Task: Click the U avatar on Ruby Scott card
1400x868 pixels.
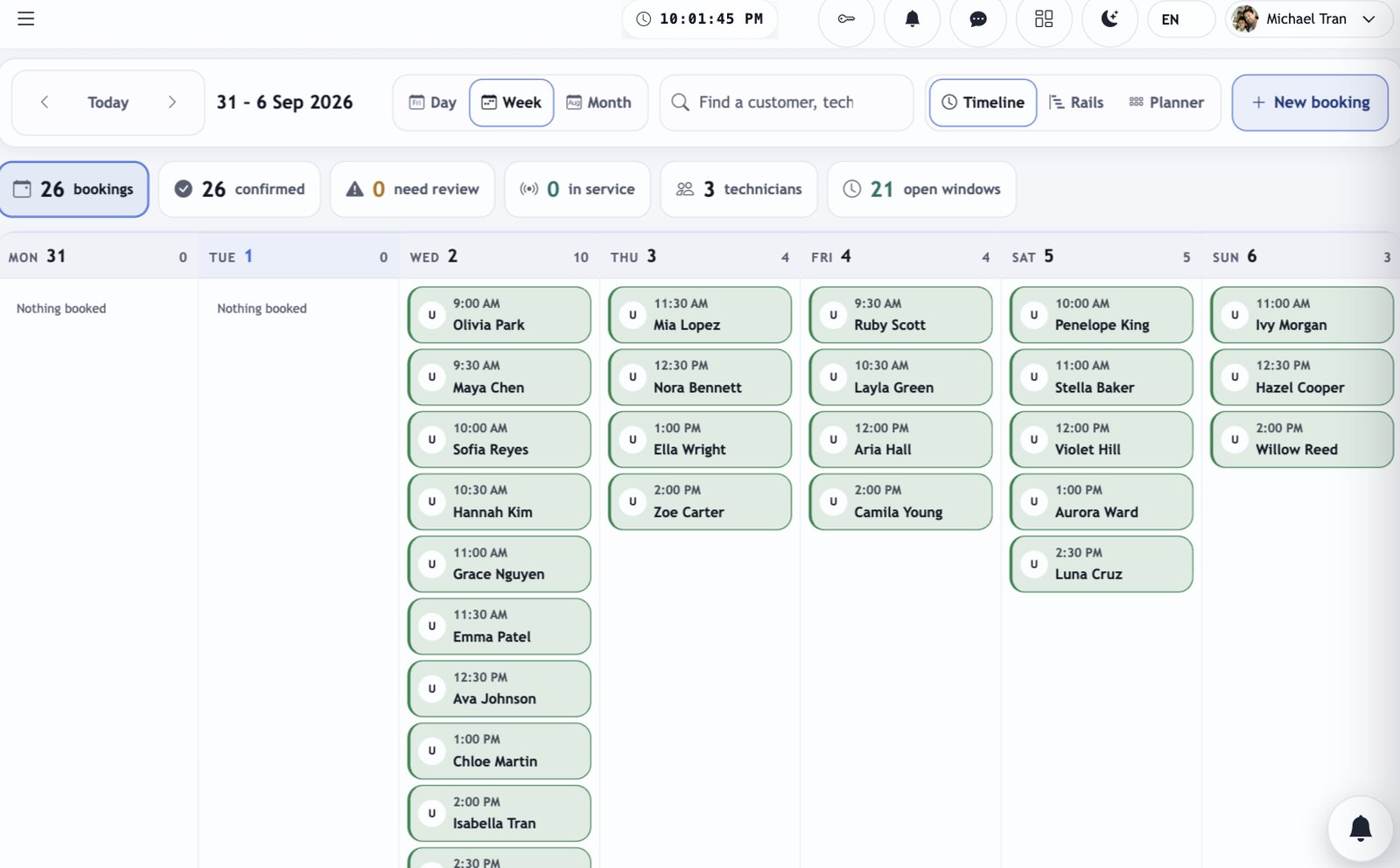Action: click(x=833, y=315)
